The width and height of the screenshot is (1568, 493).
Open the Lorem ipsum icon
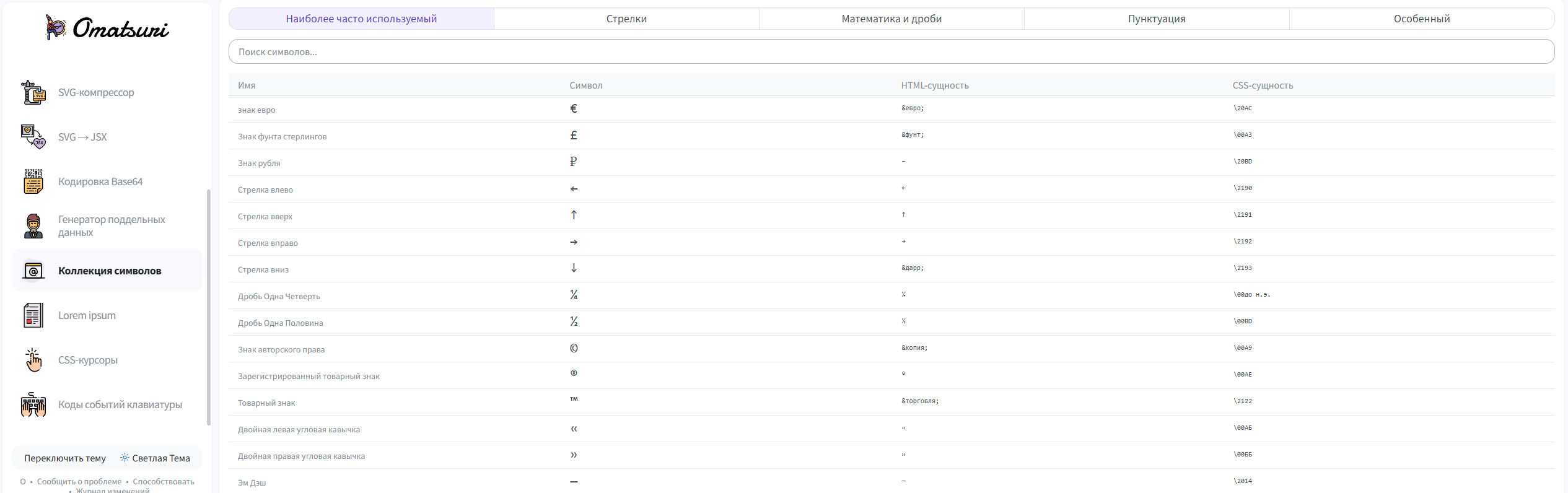[x=33, y=315]
